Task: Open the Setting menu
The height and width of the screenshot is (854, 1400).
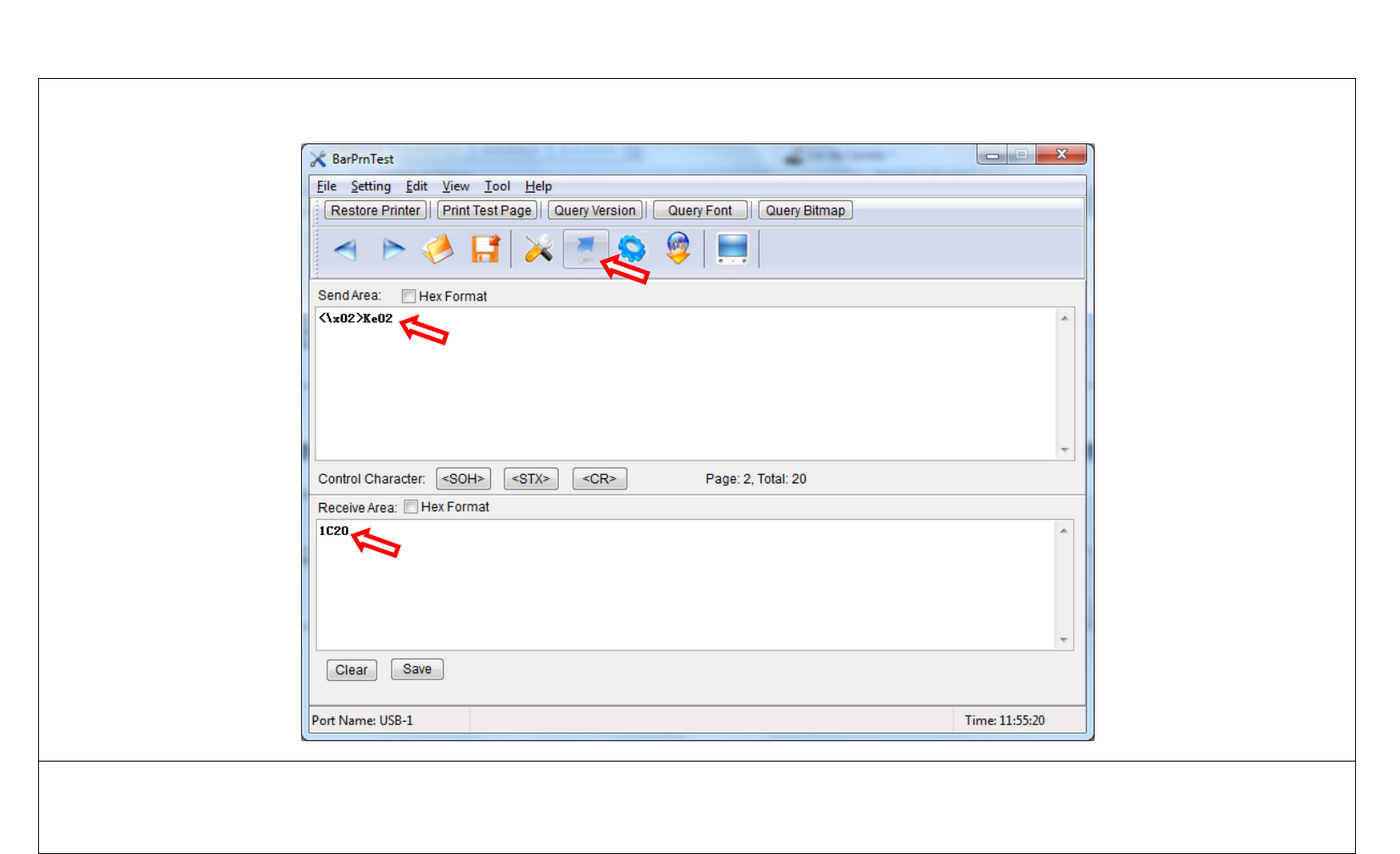Action: coord(371,187)
